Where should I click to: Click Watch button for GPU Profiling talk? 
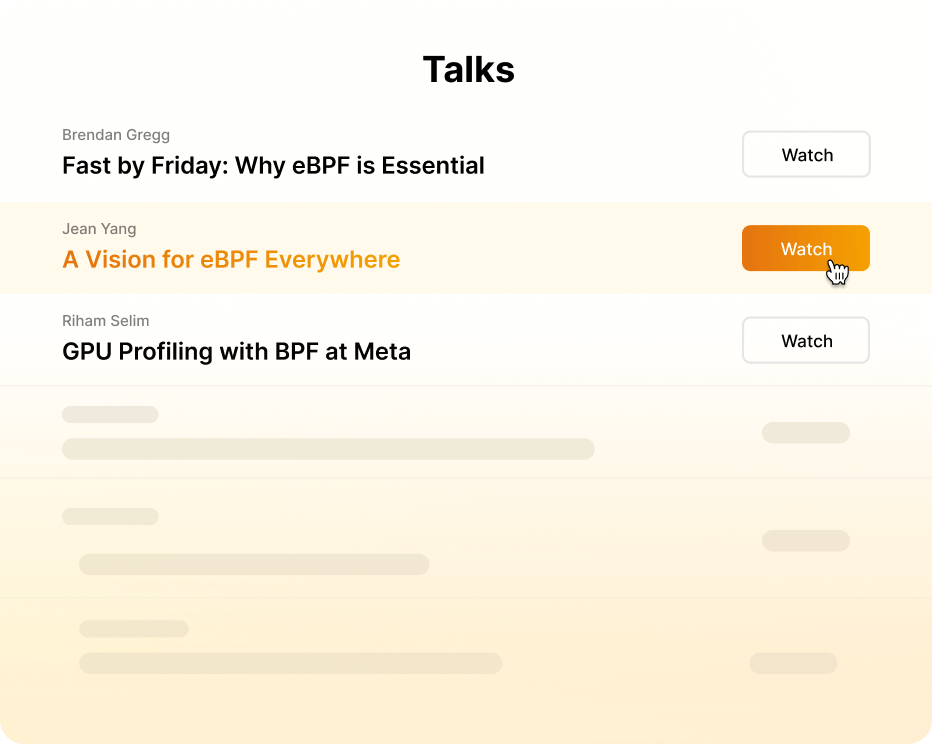click(806, 341)
